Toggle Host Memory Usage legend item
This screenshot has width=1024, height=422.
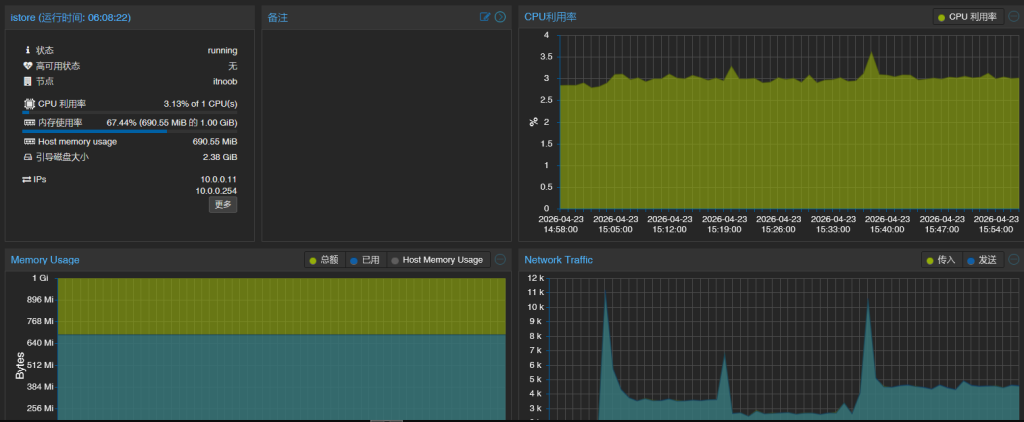[x=437, y=260]
